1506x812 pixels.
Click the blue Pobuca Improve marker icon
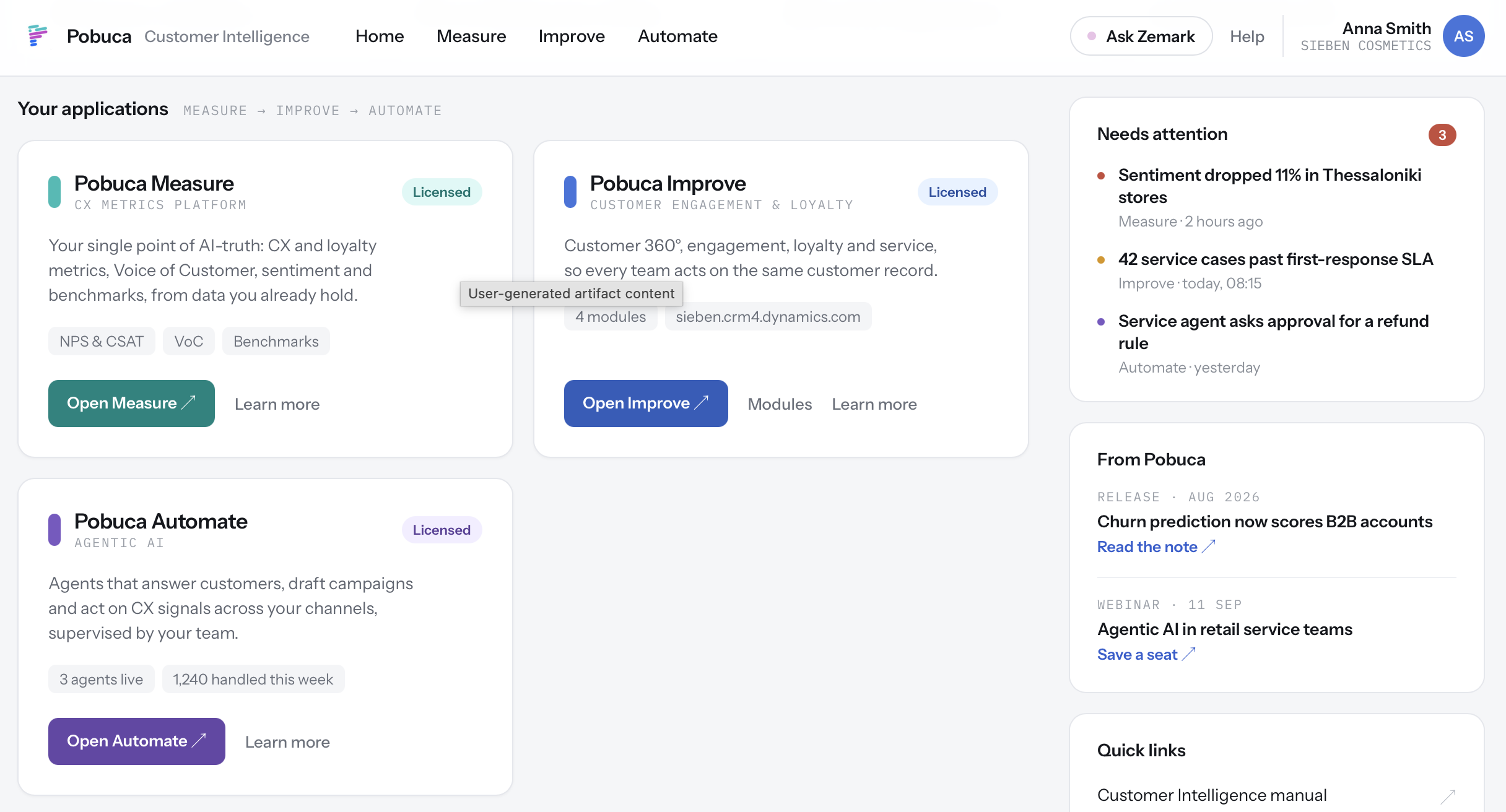(x=570, y=192)
